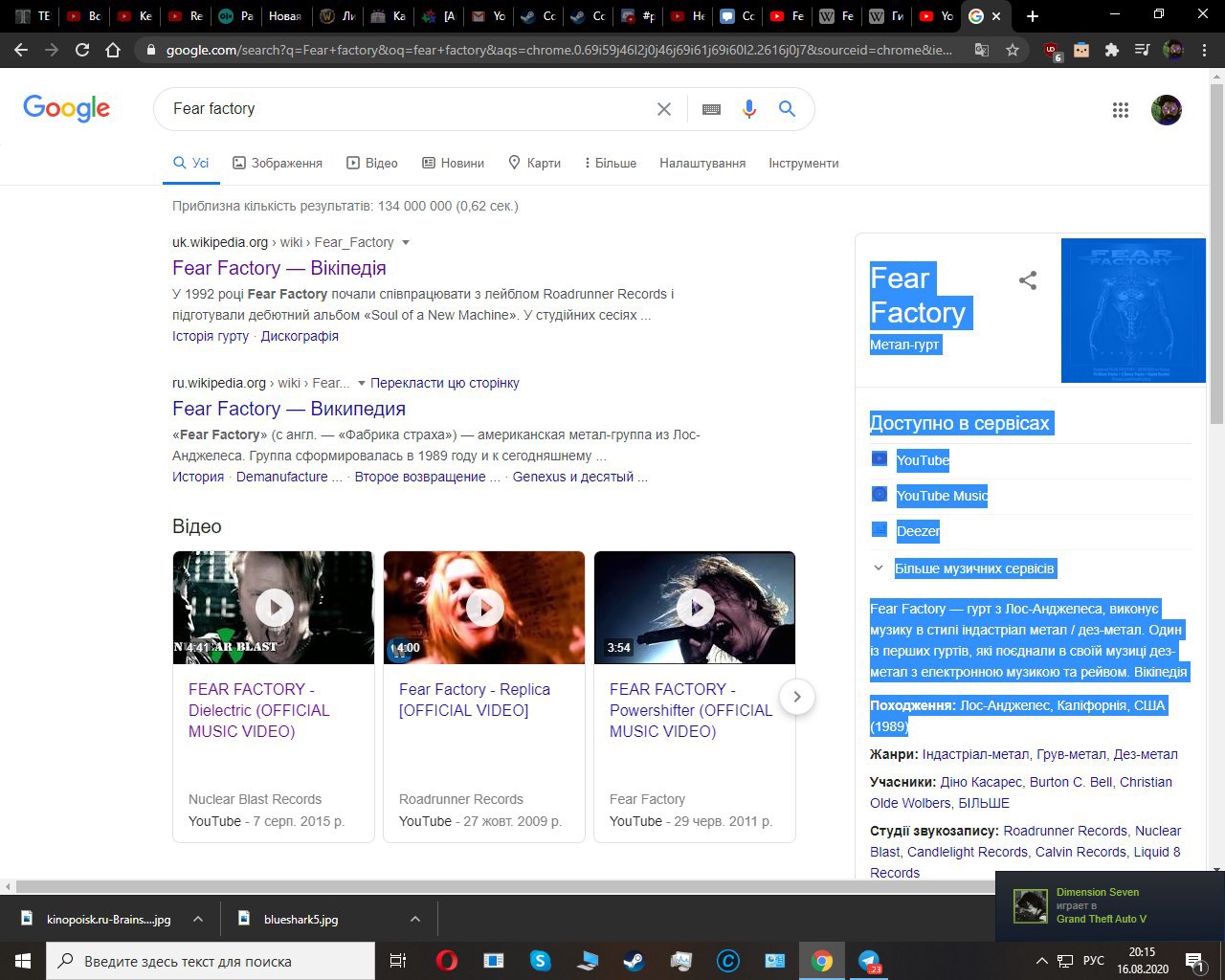The width and height of the screenshot is (1225, 980).
Task: Open Fear Factory — Википедия result
Action: click(x=289, y=409)
